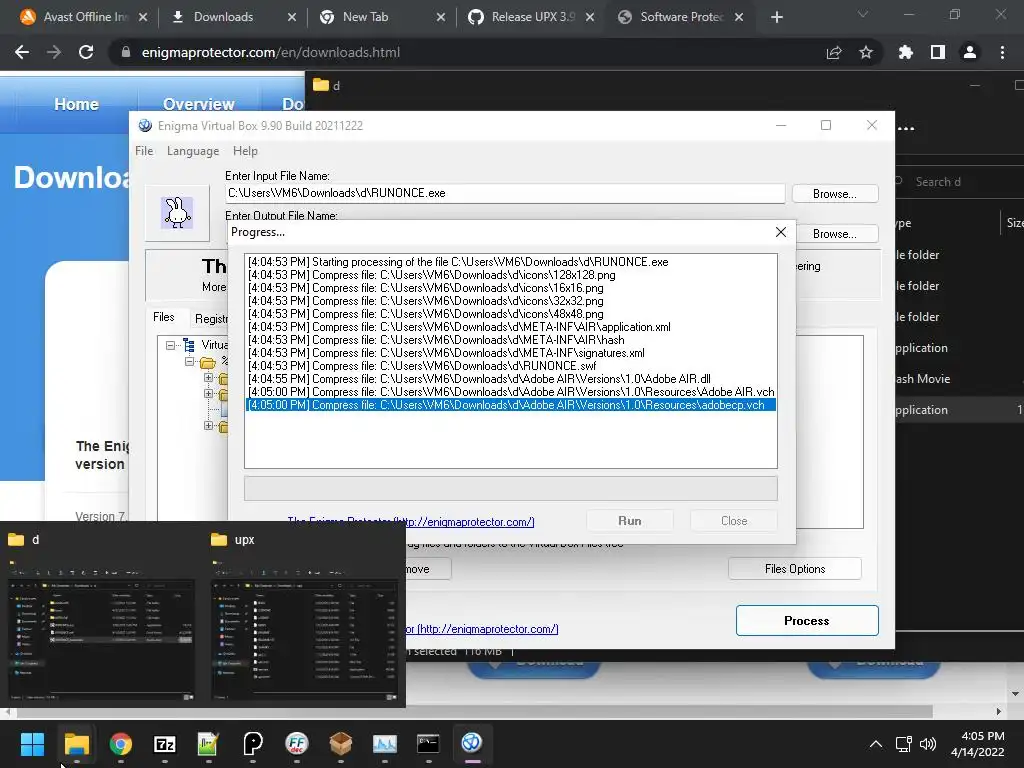
Task: Expand the second subfolder in Files tree
Action: [208, 394]
